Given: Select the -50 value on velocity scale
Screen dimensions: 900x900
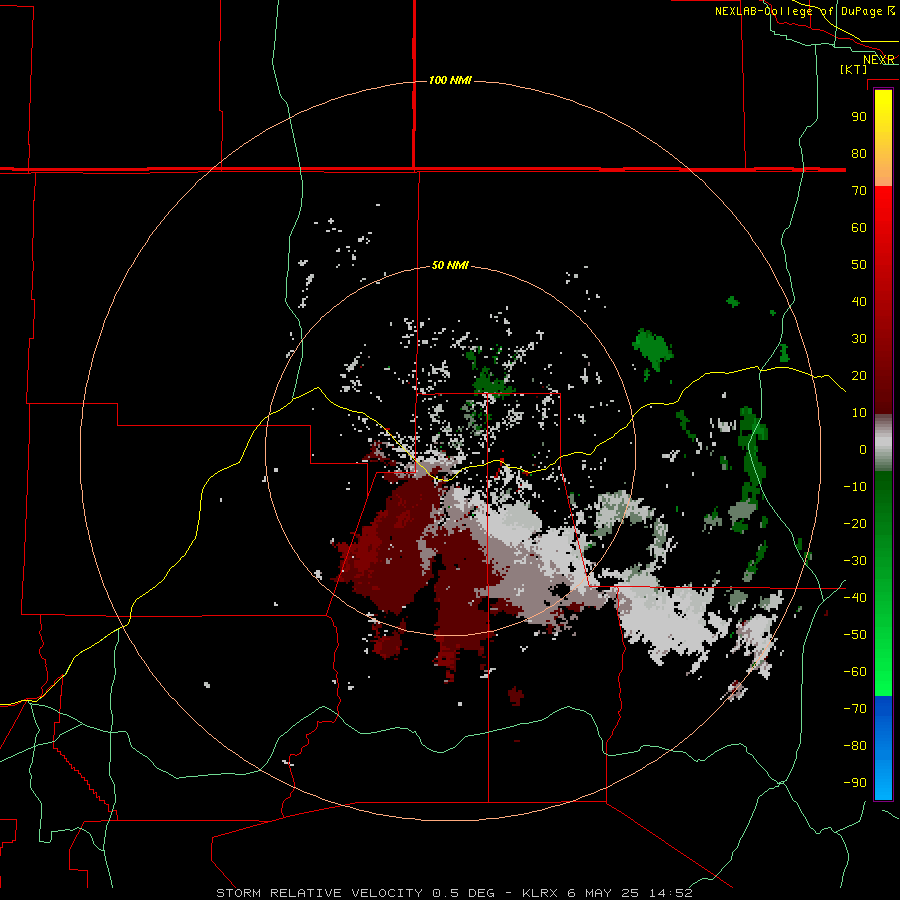Looking at the screenshot, I should [855, 635].
